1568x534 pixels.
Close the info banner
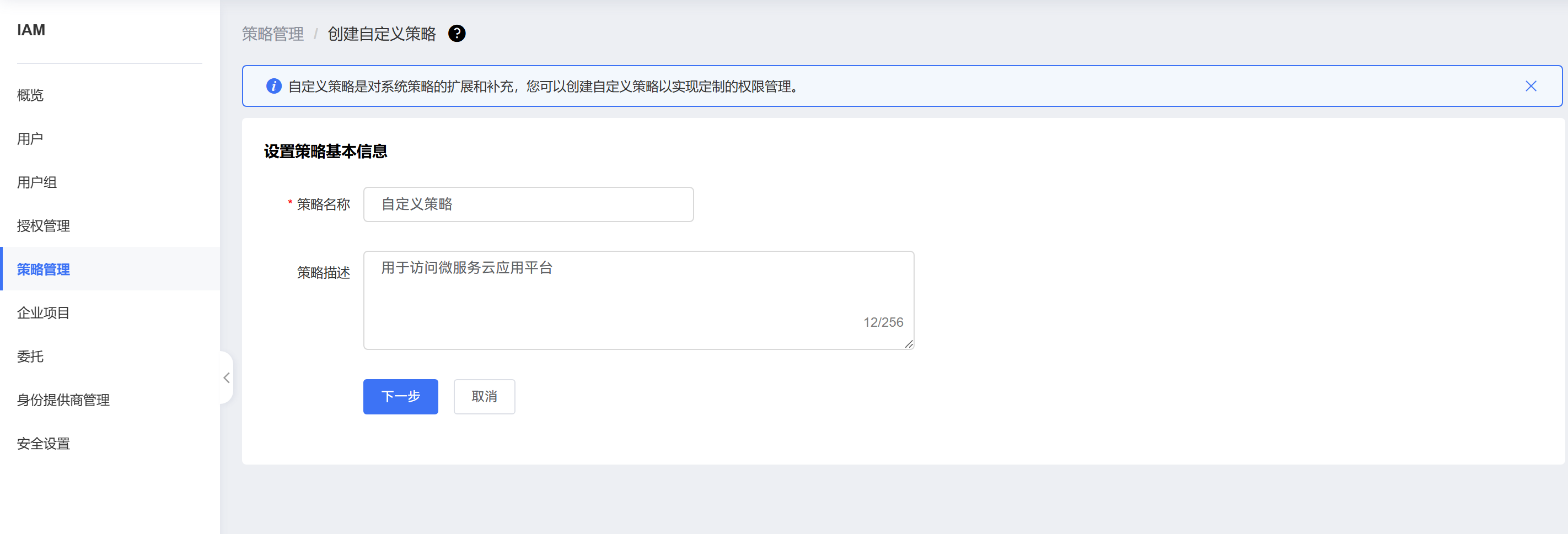[1531, 87]
